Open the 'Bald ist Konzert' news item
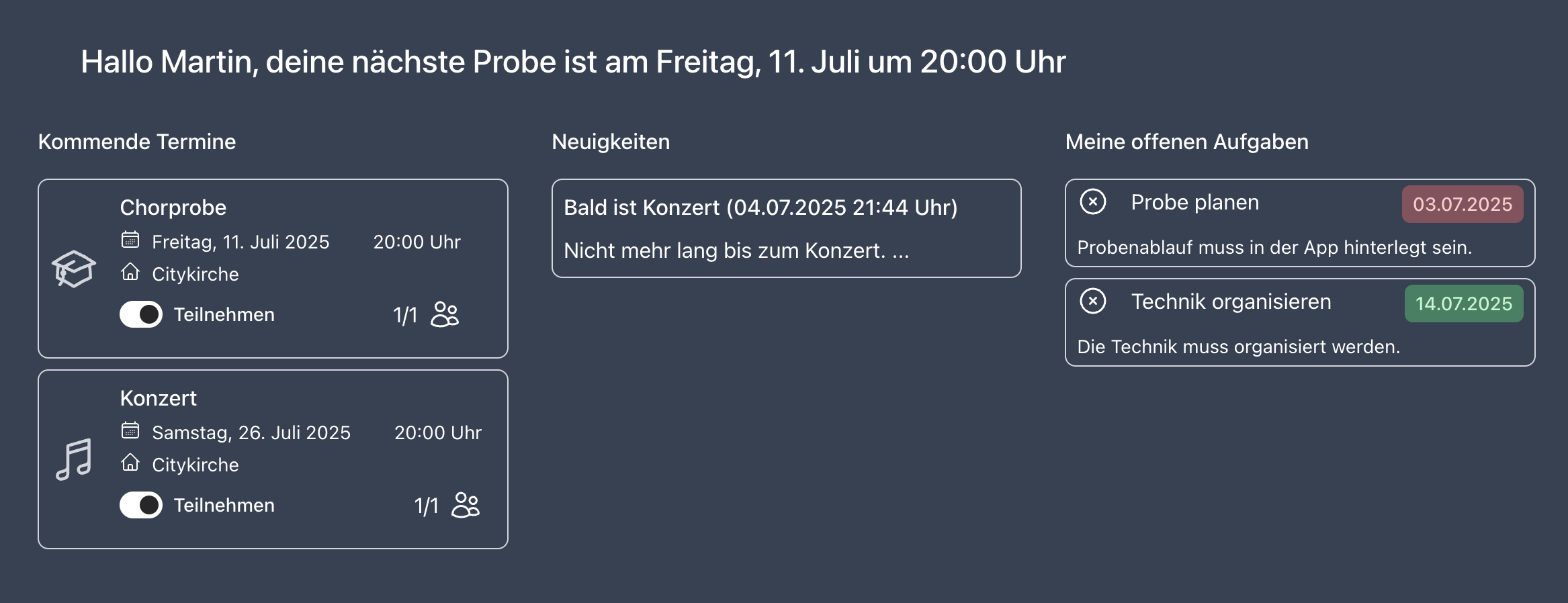 point(760,207)
